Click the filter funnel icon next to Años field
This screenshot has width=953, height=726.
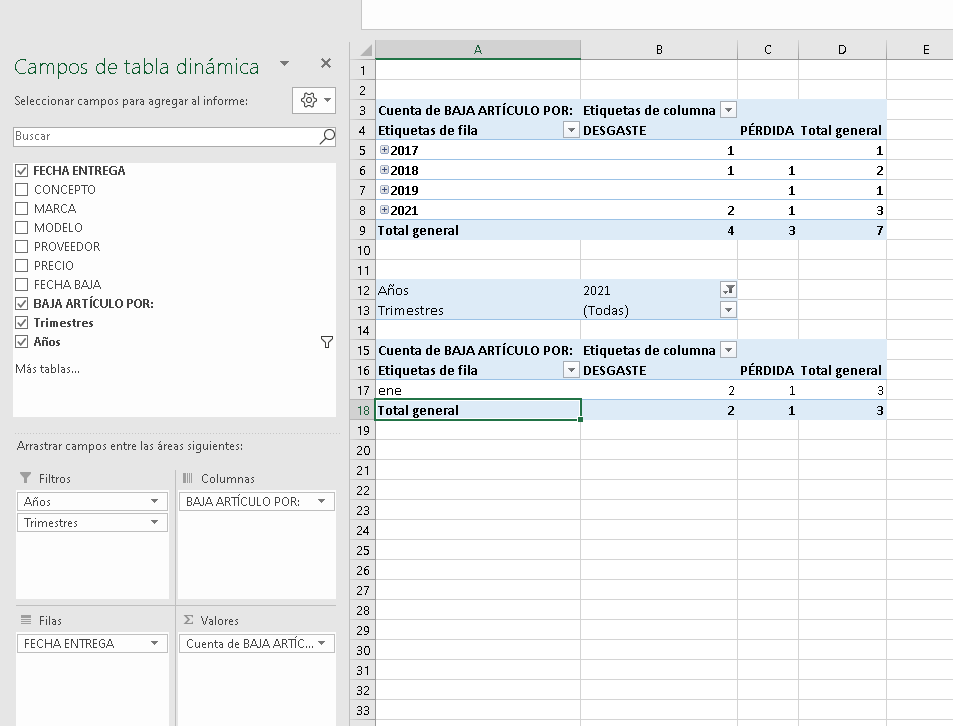pyautogui.click(x=326, y=342)
